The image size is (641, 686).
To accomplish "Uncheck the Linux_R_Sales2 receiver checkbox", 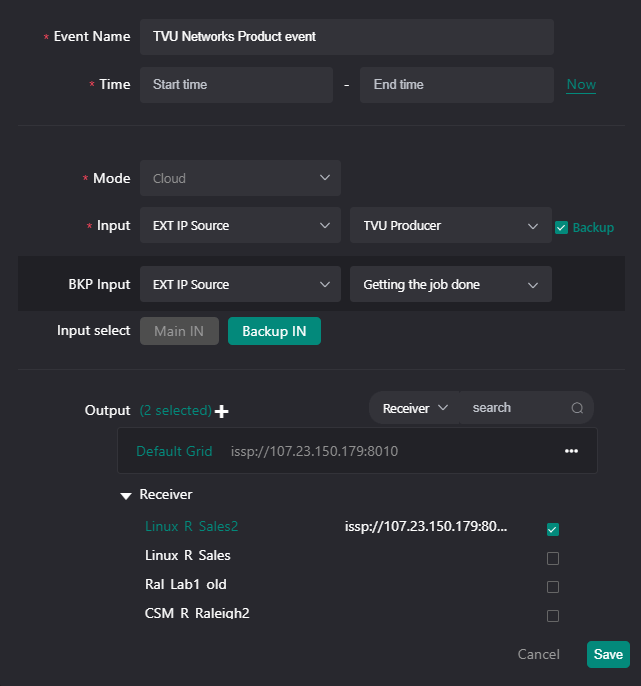I will tap(553, 529).
